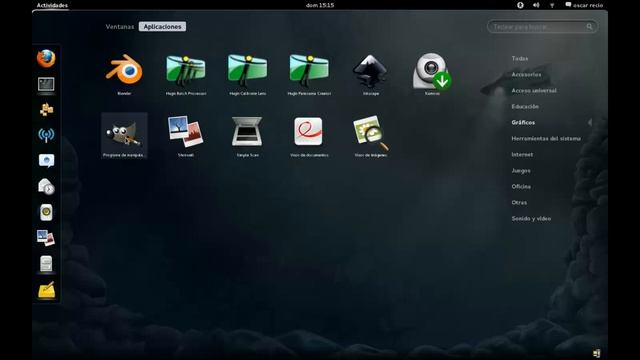This screenshot has width=640, height=360.
Task: Select the Herramientas del sistema category
Action: (x=546, y=138)
